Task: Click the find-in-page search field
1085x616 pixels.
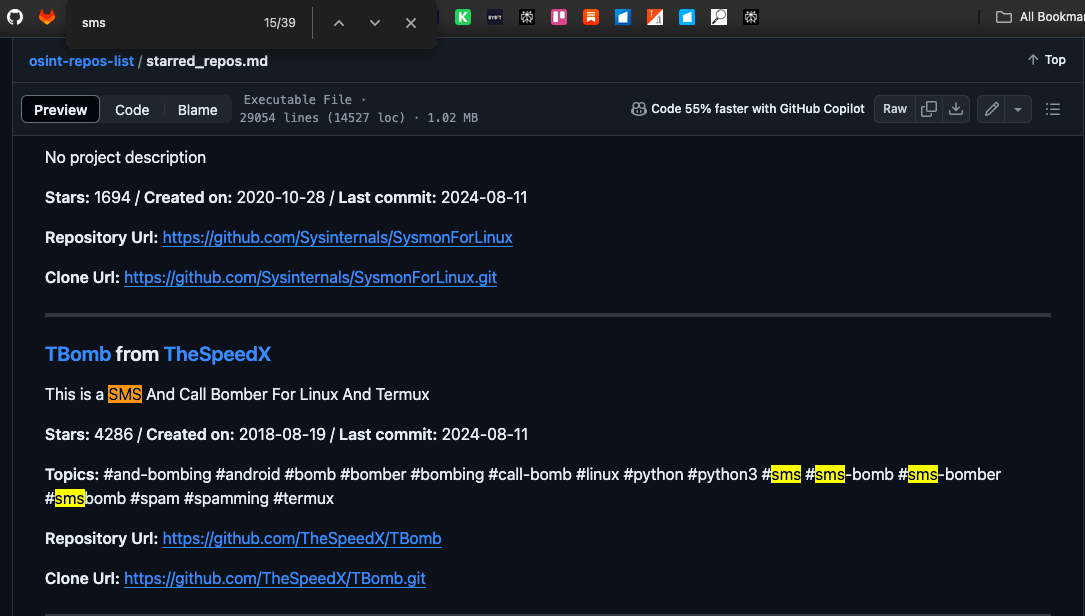Action: pyautogui.click(x=166, y=23)
